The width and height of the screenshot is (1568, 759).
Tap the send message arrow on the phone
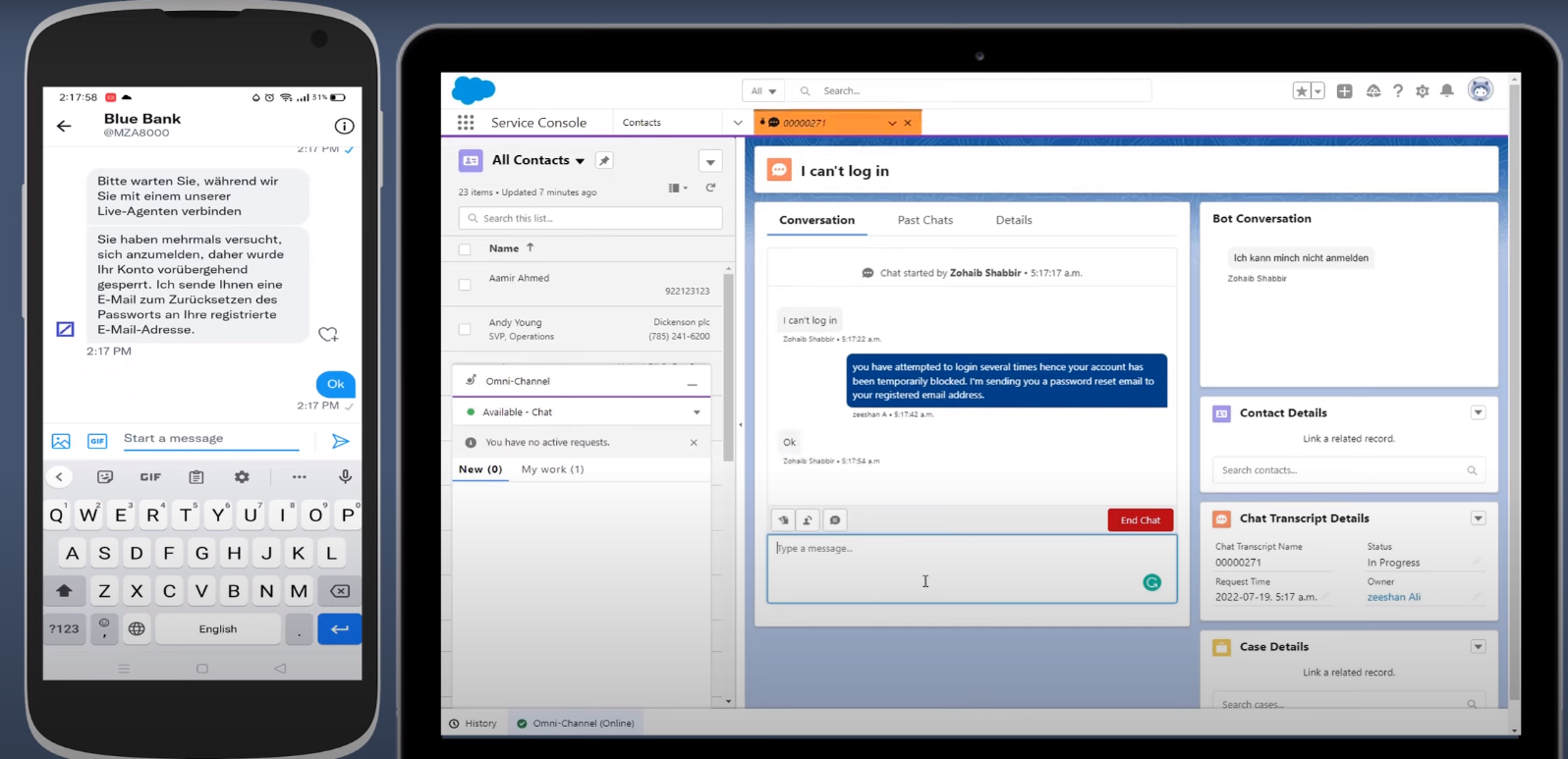[x=340, y=442]
